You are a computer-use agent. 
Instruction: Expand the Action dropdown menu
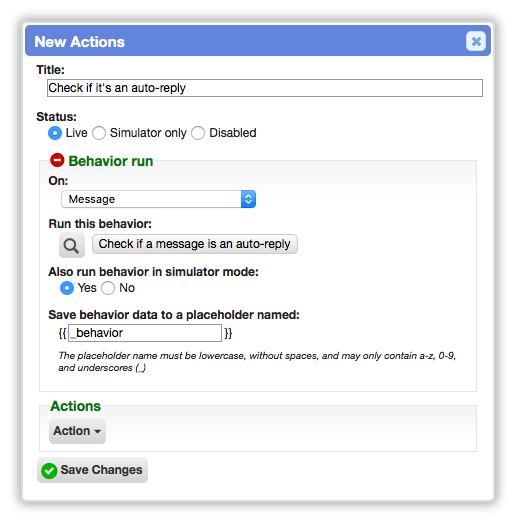tap(77, 431)
